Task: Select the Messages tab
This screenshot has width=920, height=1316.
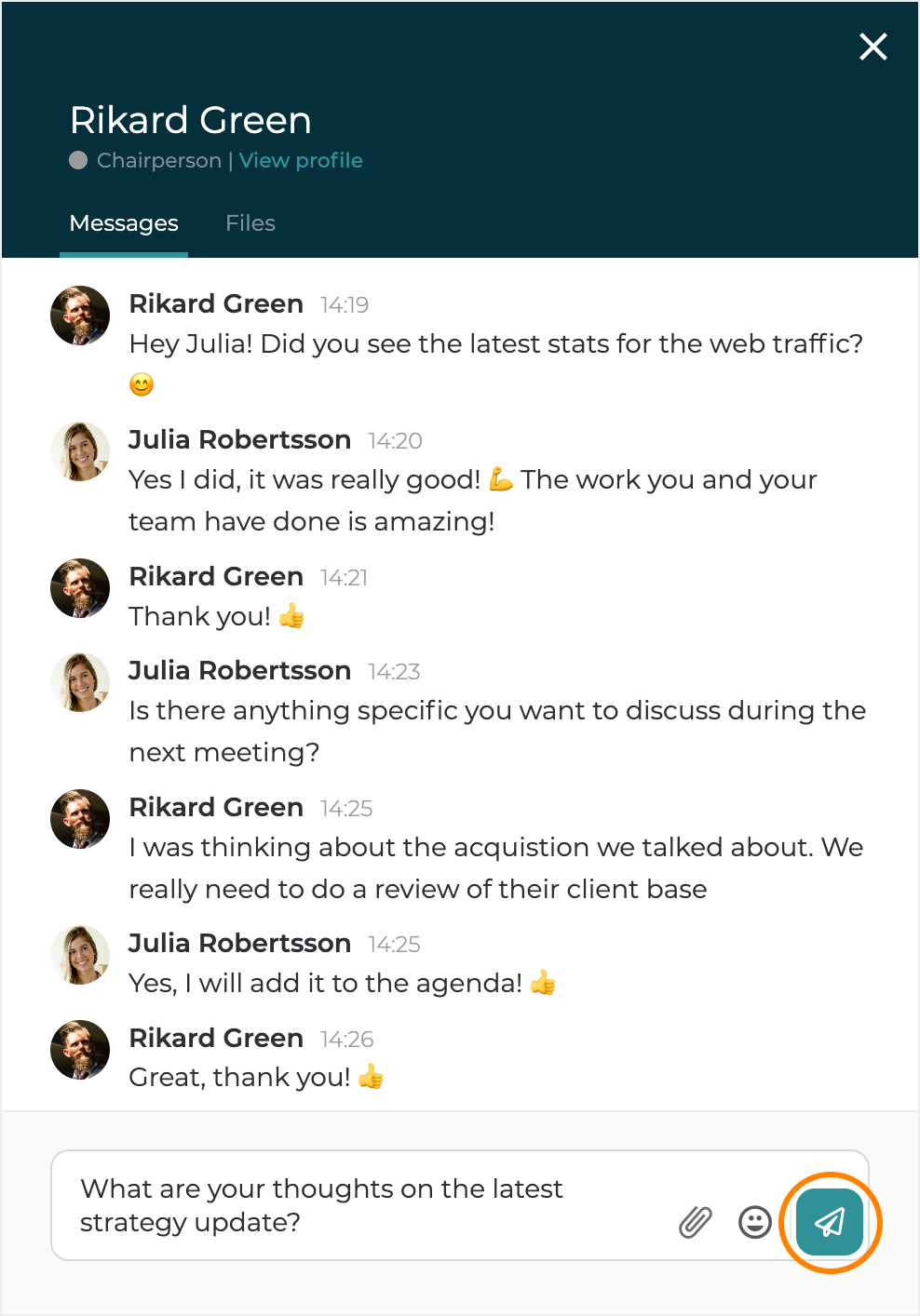Action: tap(124, 223)
